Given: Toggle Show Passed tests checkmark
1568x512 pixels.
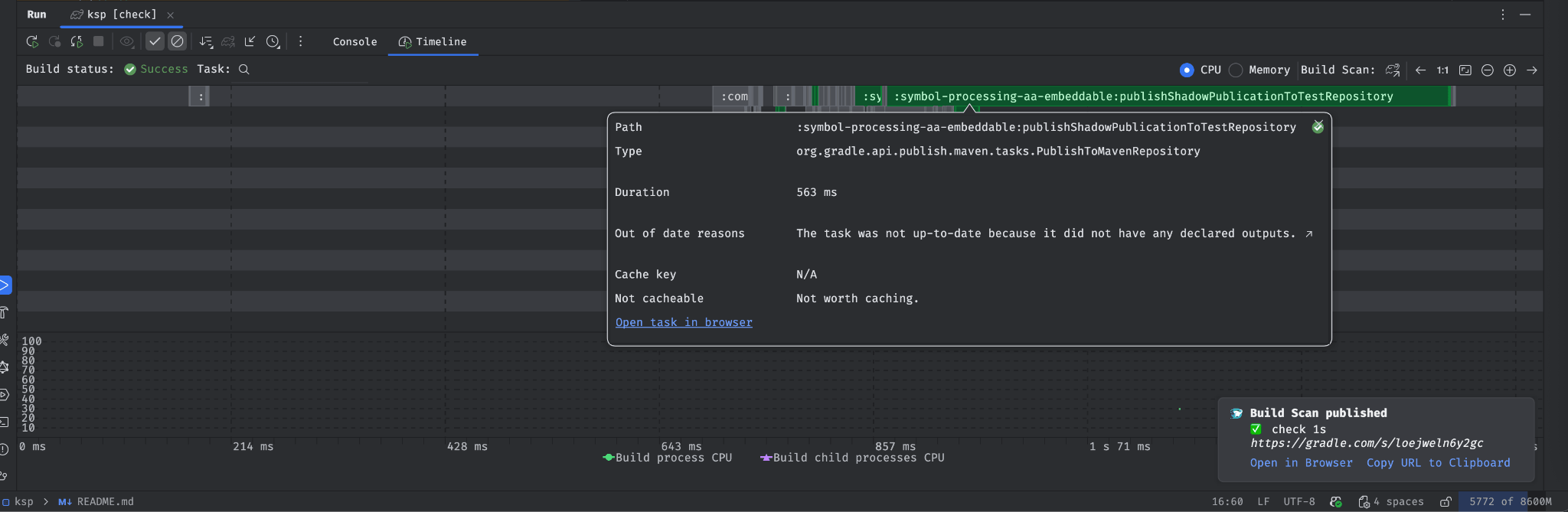Looking at the screenshot, I should [x=155, y=41].
